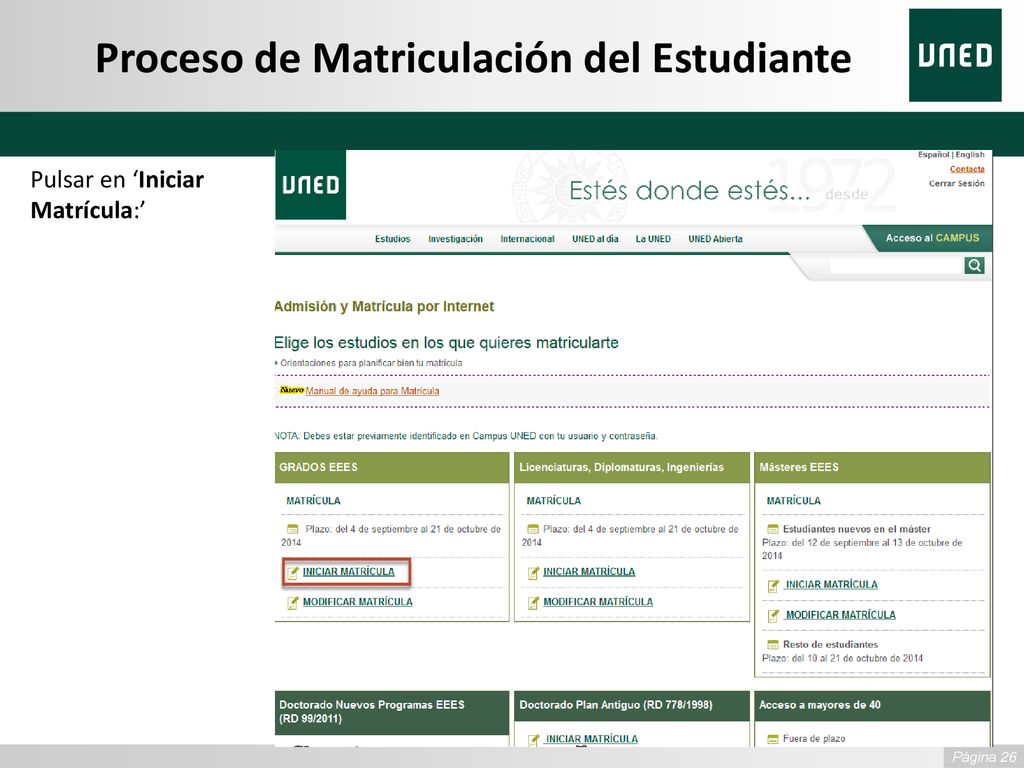The height and width of the screenshot is (768, 1024).
Task: Click Iniciar Matrícula under Másteres EEES
Action: (x=831, y=584)
